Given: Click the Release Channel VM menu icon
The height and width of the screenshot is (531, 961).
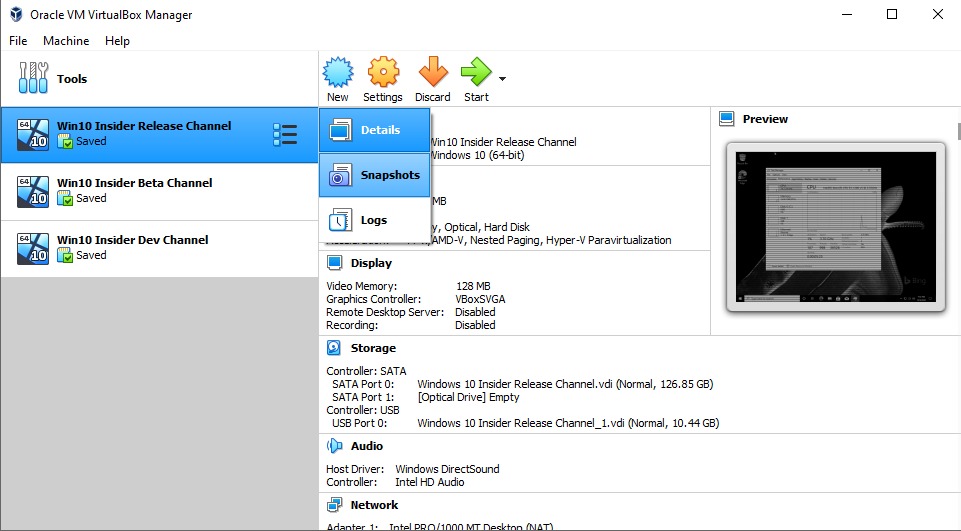Looking at the screenshot, I should [x=285, y=134].
